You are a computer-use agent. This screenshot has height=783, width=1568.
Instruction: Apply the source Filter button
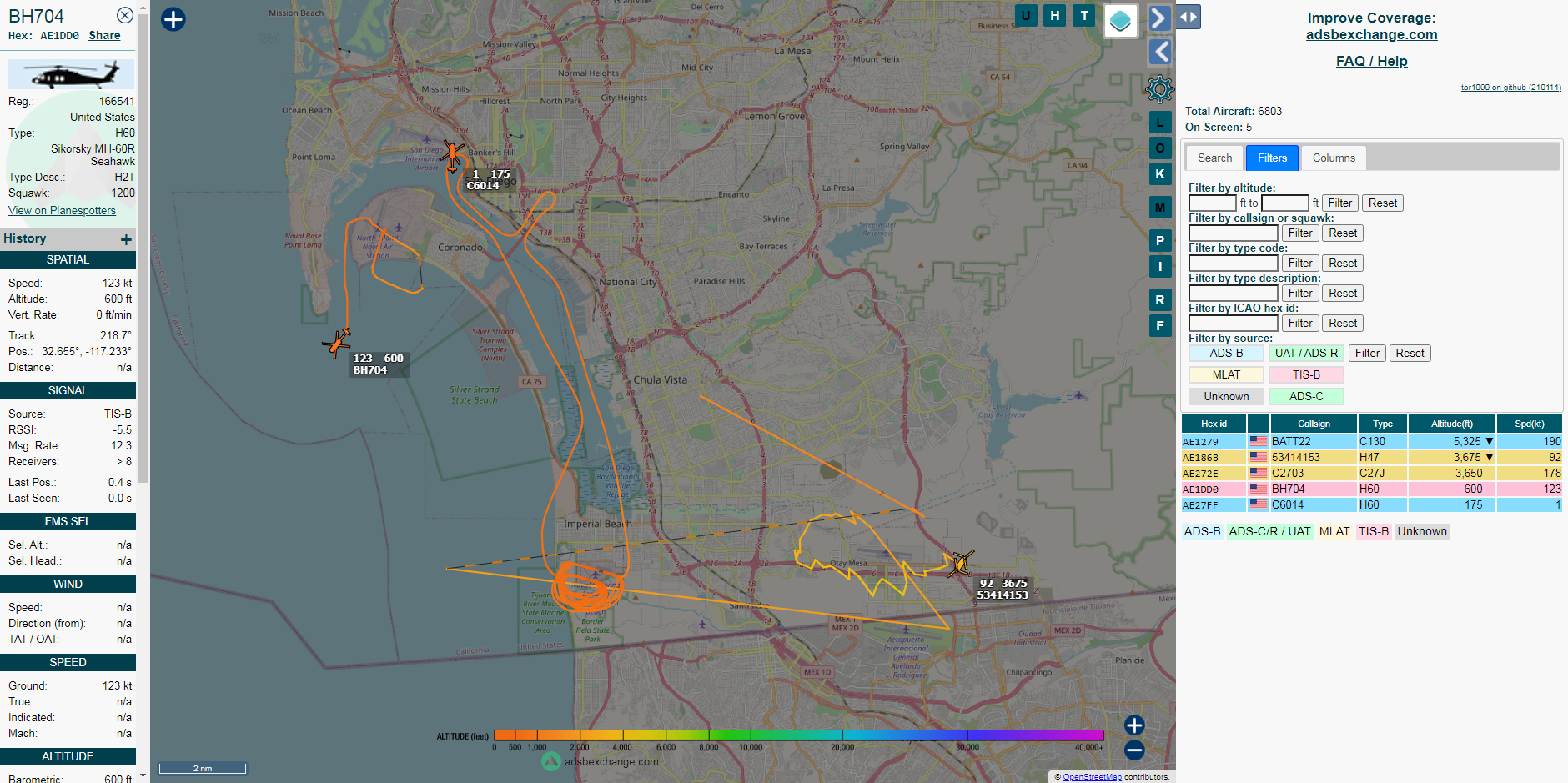click(1367, 354)
